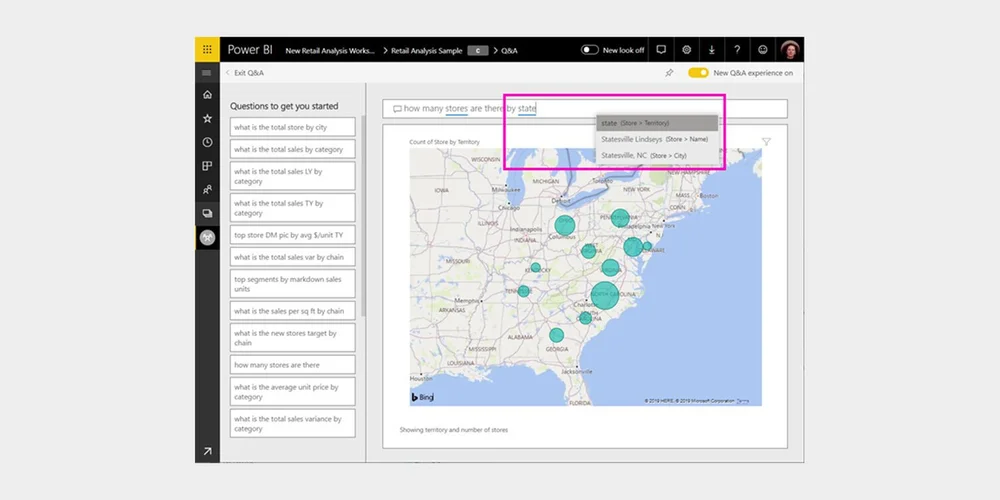This screenshot has height=500, width=1000.
Task: Open Workspaces icon in sidebar
Action: [207, 213]
